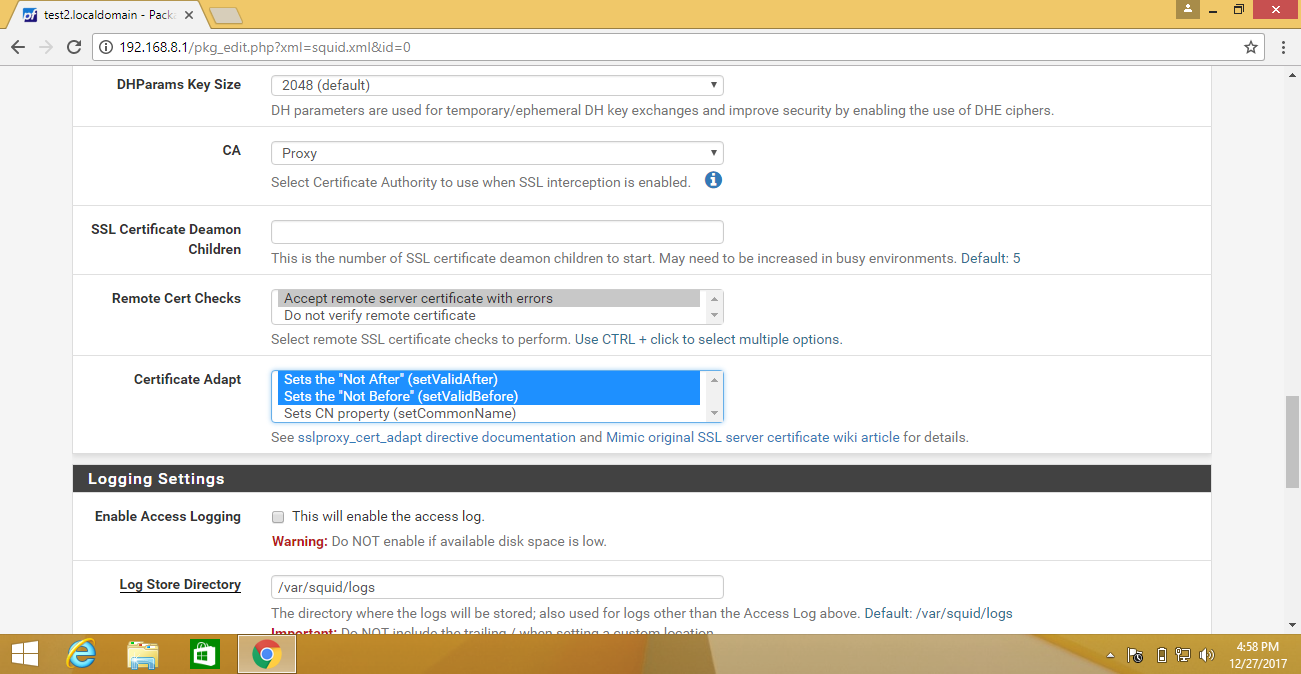
Task: Click the SSL Certificate Deamon Children field
Action: (497, 232)
